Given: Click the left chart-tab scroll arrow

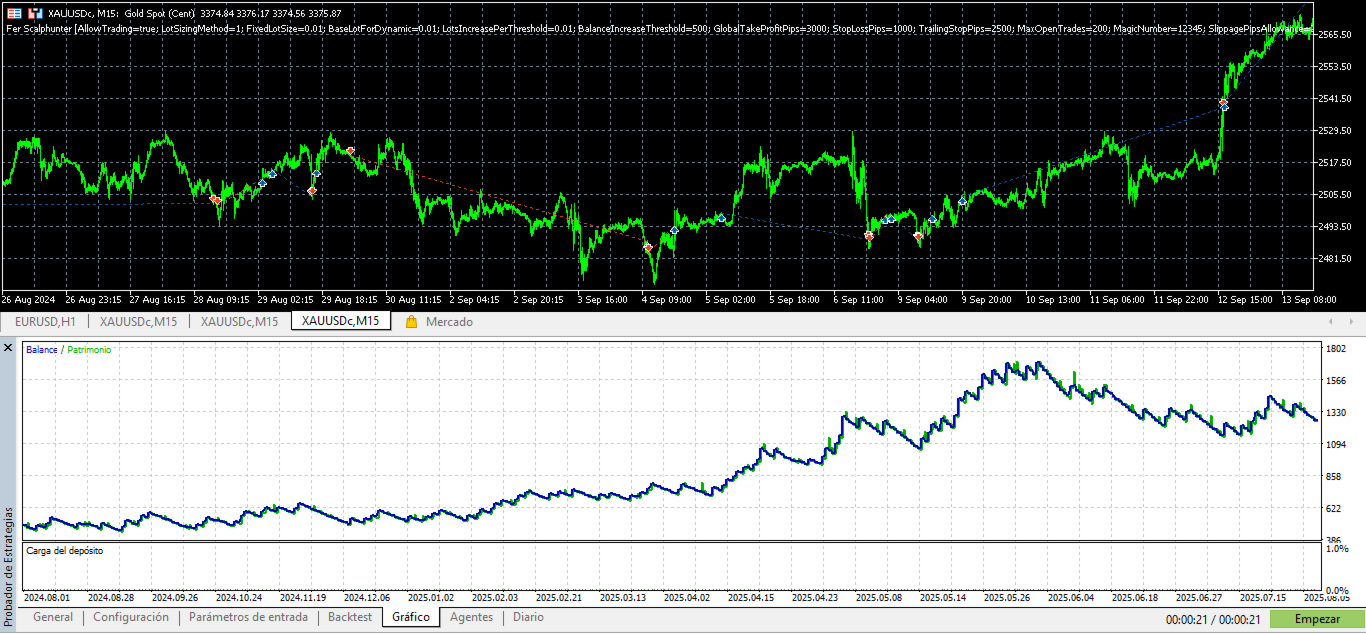Looking at the screenshot, I should pos(1330,322).
